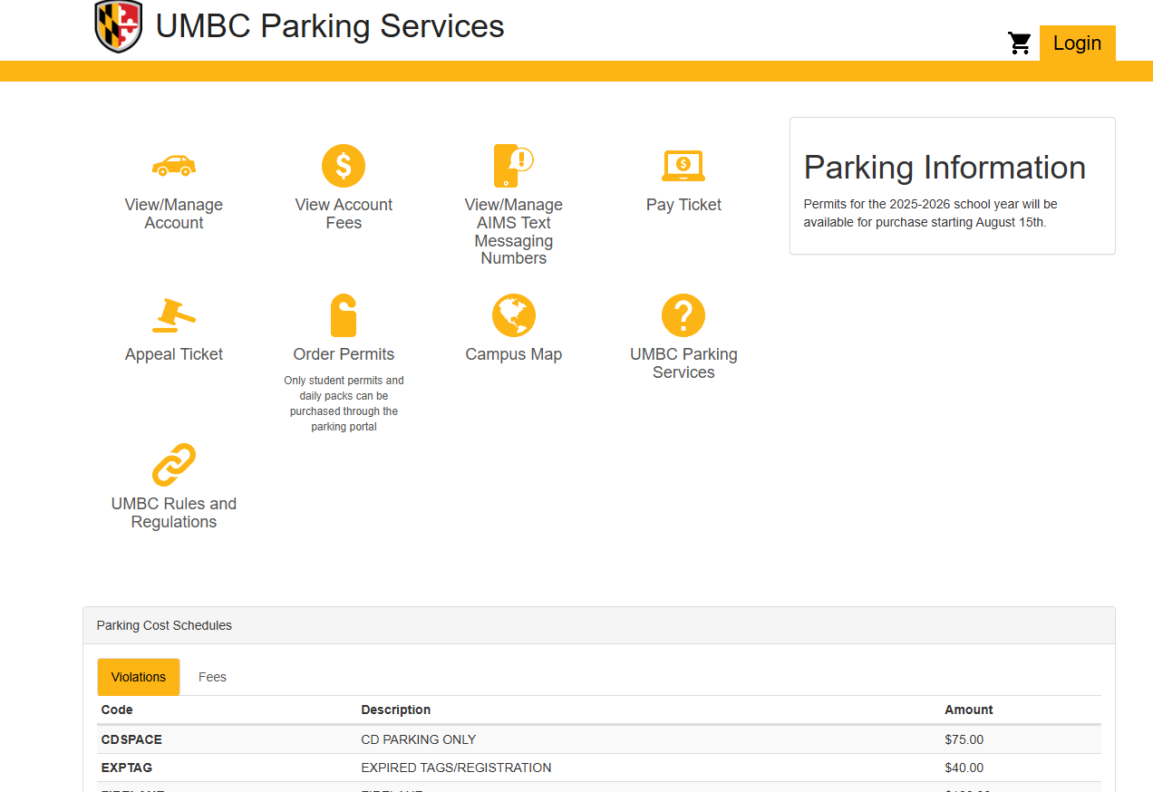Click the $75.00 amount cell
This screenshot has width=1153, height=792.
(x=964, y=740)
